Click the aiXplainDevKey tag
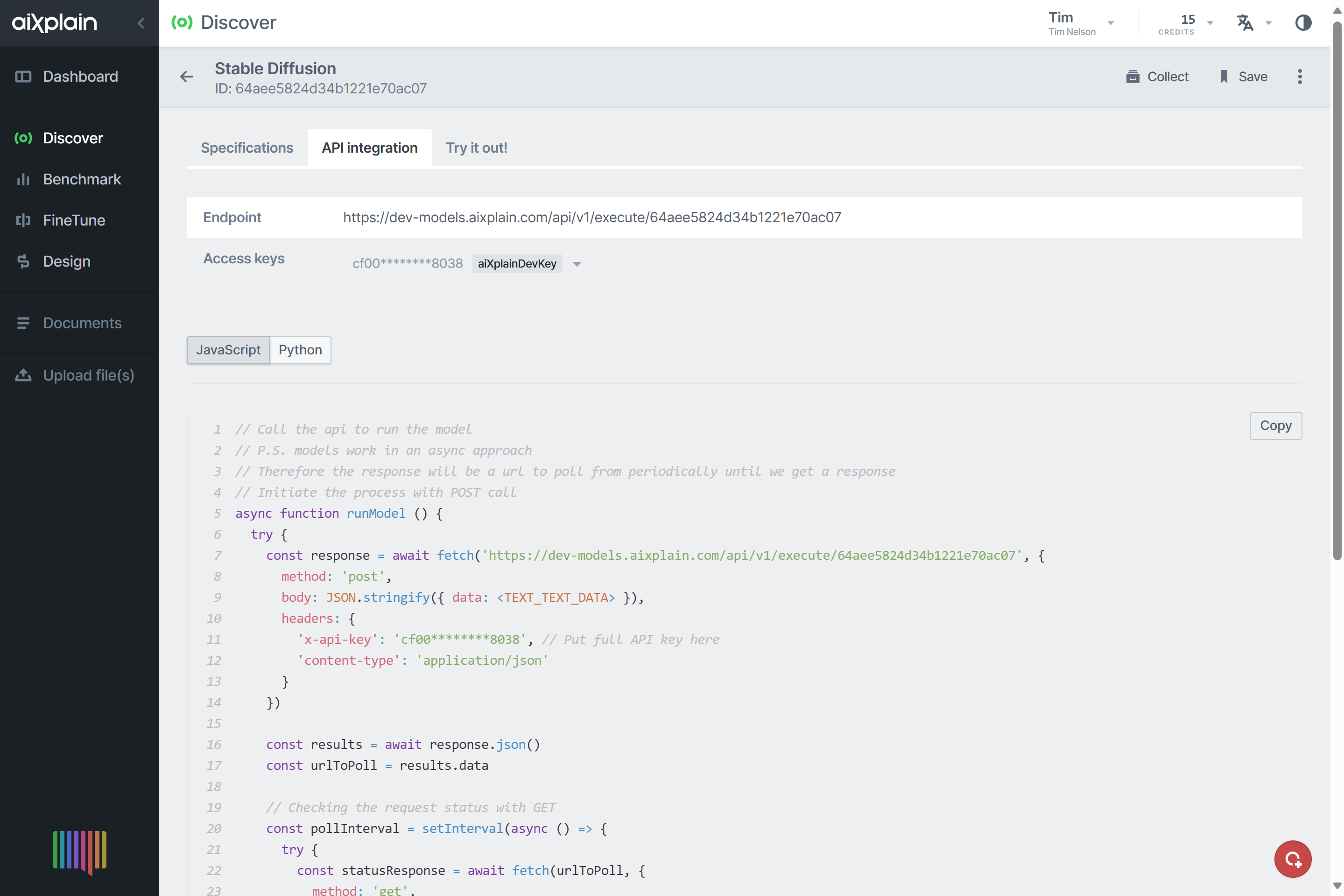This screenshot has width=1344, height=896. [x=517, y=264]
